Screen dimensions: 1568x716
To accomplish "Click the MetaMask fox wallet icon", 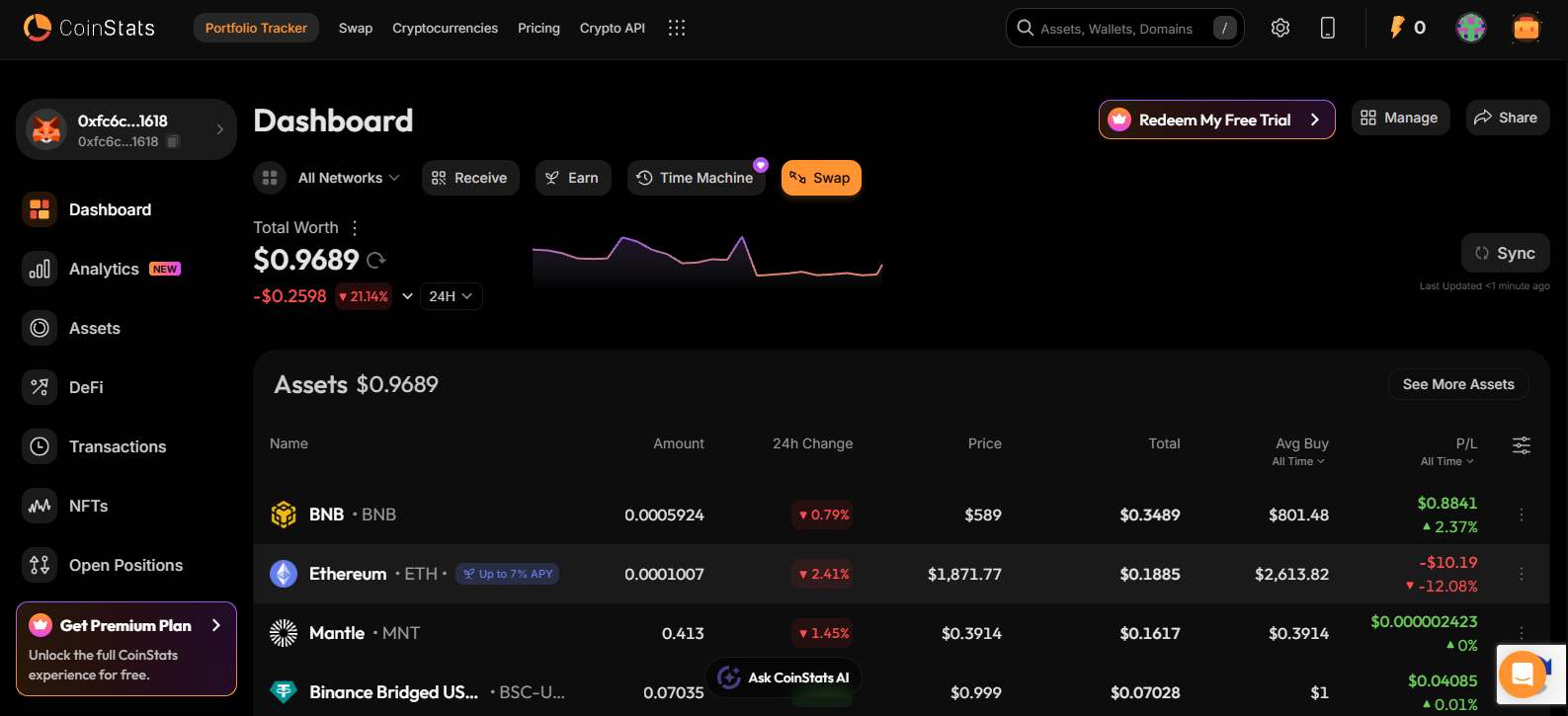I will click(46, 129).
